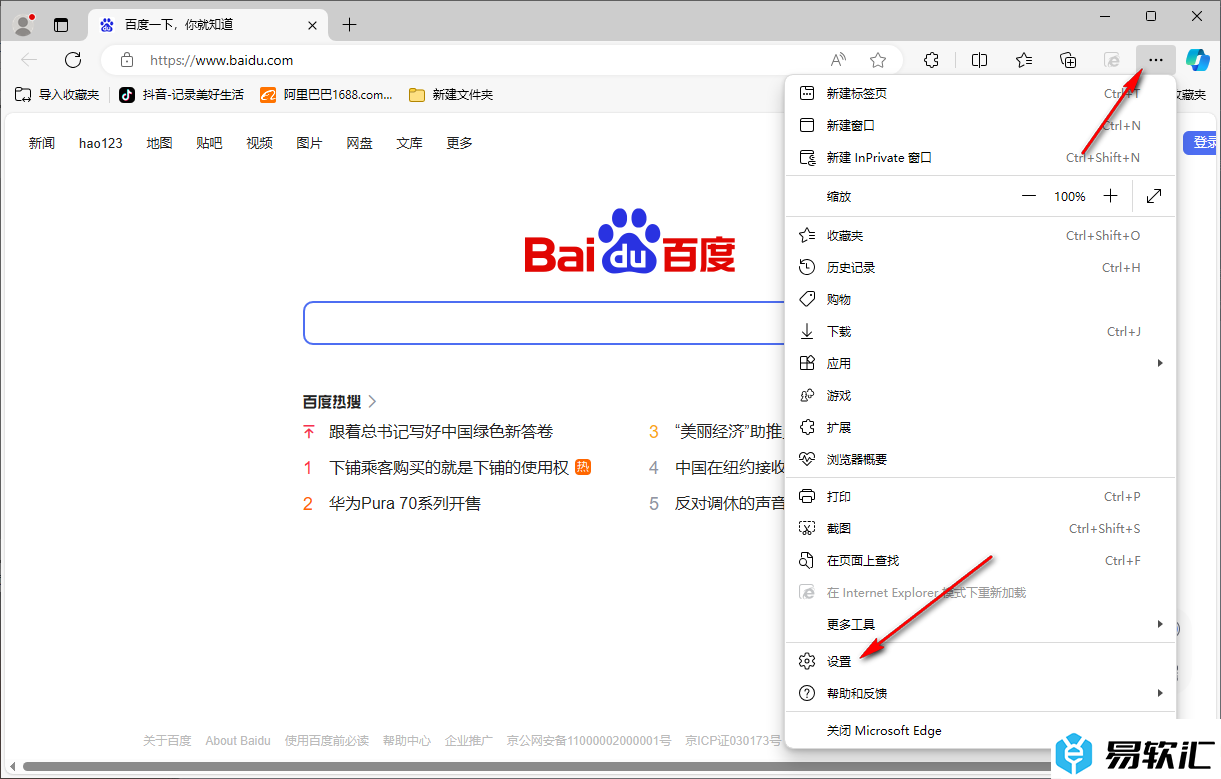Open the Collections toolbar icon
Viewport: 1221px width, 779px height.
(1068, 60)
